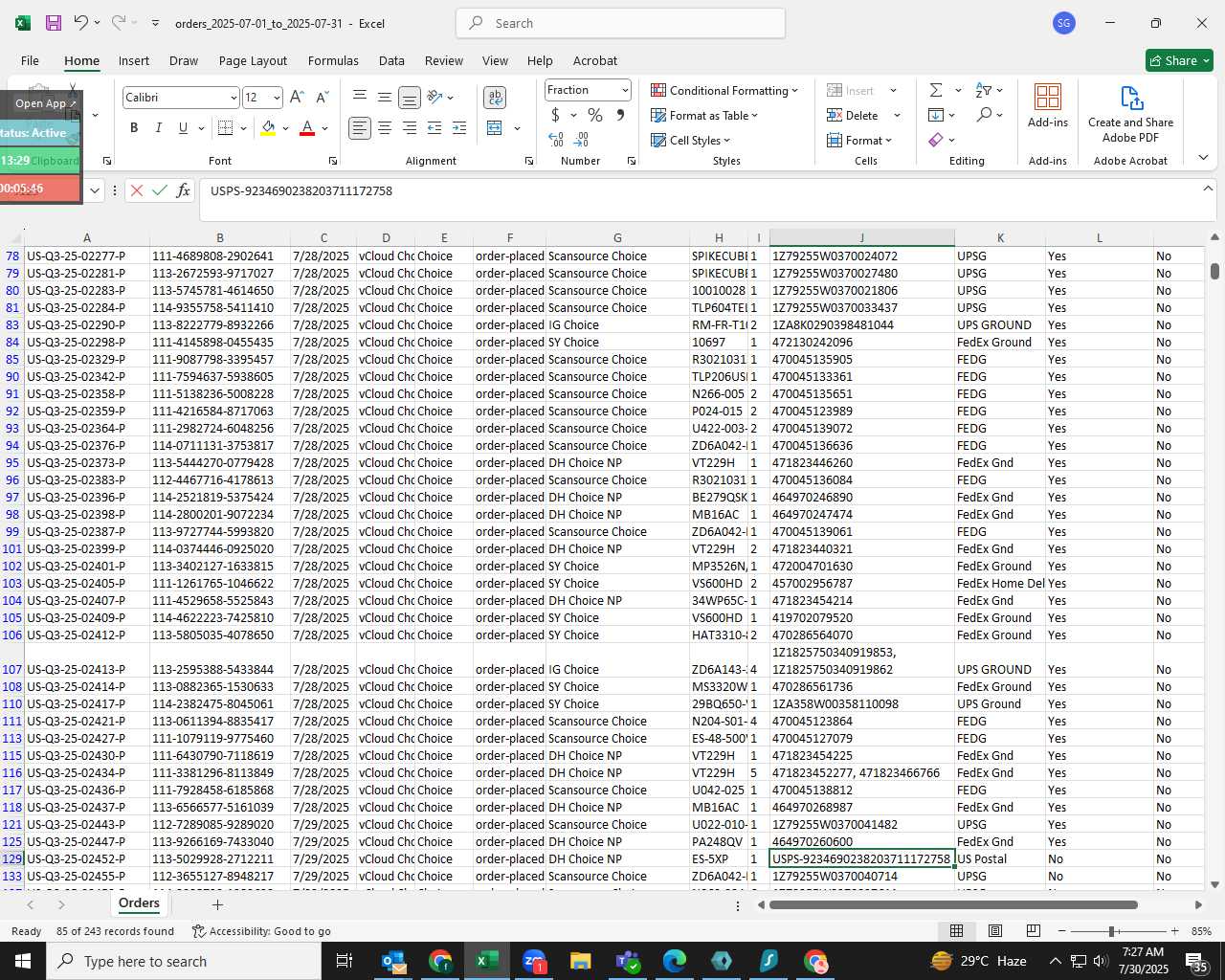Switch to Page Layout view in status bar
The height and width of the screenshot is (980, 1225).
click(995, 931)
